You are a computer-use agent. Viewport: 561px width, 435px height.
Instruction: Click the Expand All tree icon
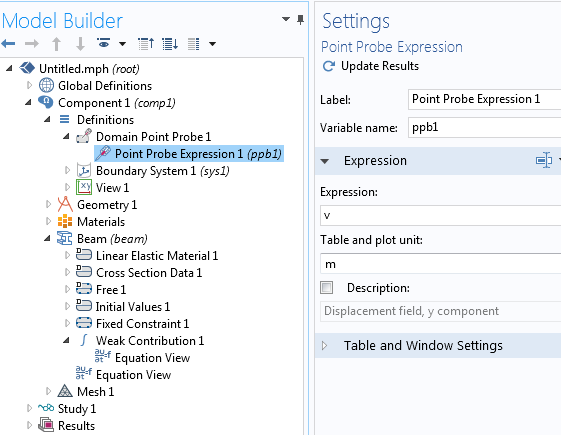[170, 44]
